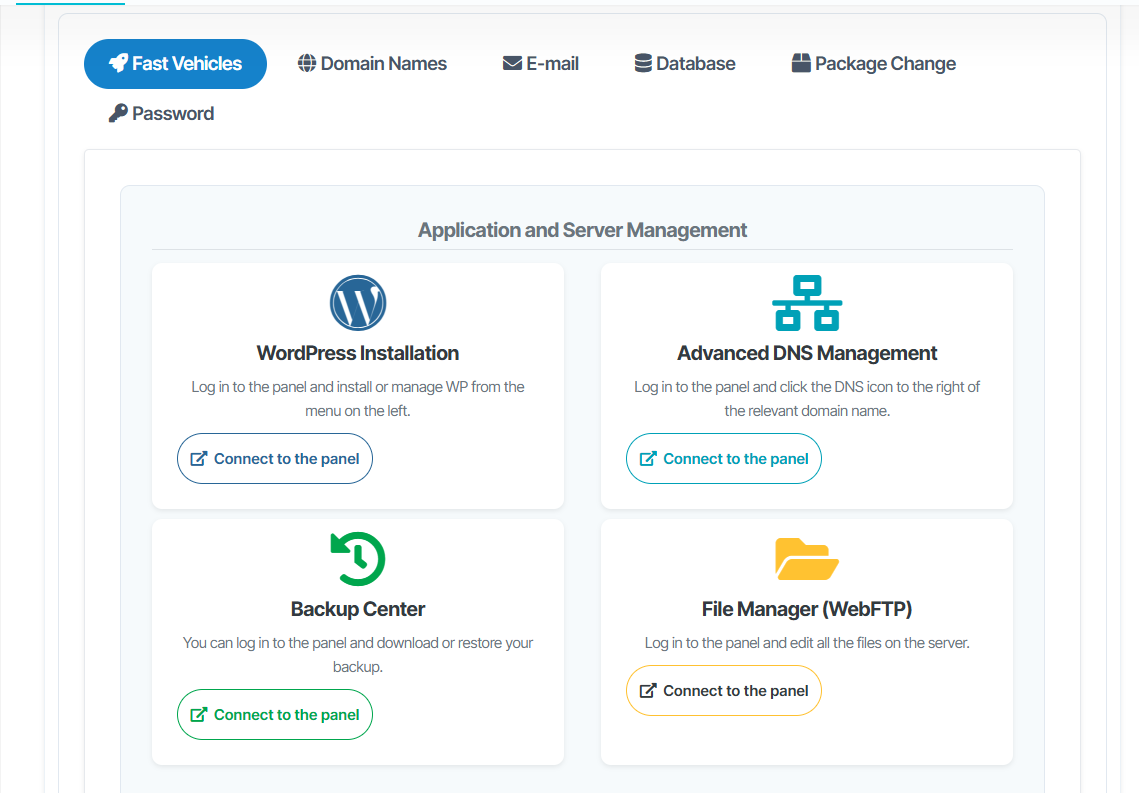Click the WordPress logo icon

pyautogui.click(x=358, y=303)
